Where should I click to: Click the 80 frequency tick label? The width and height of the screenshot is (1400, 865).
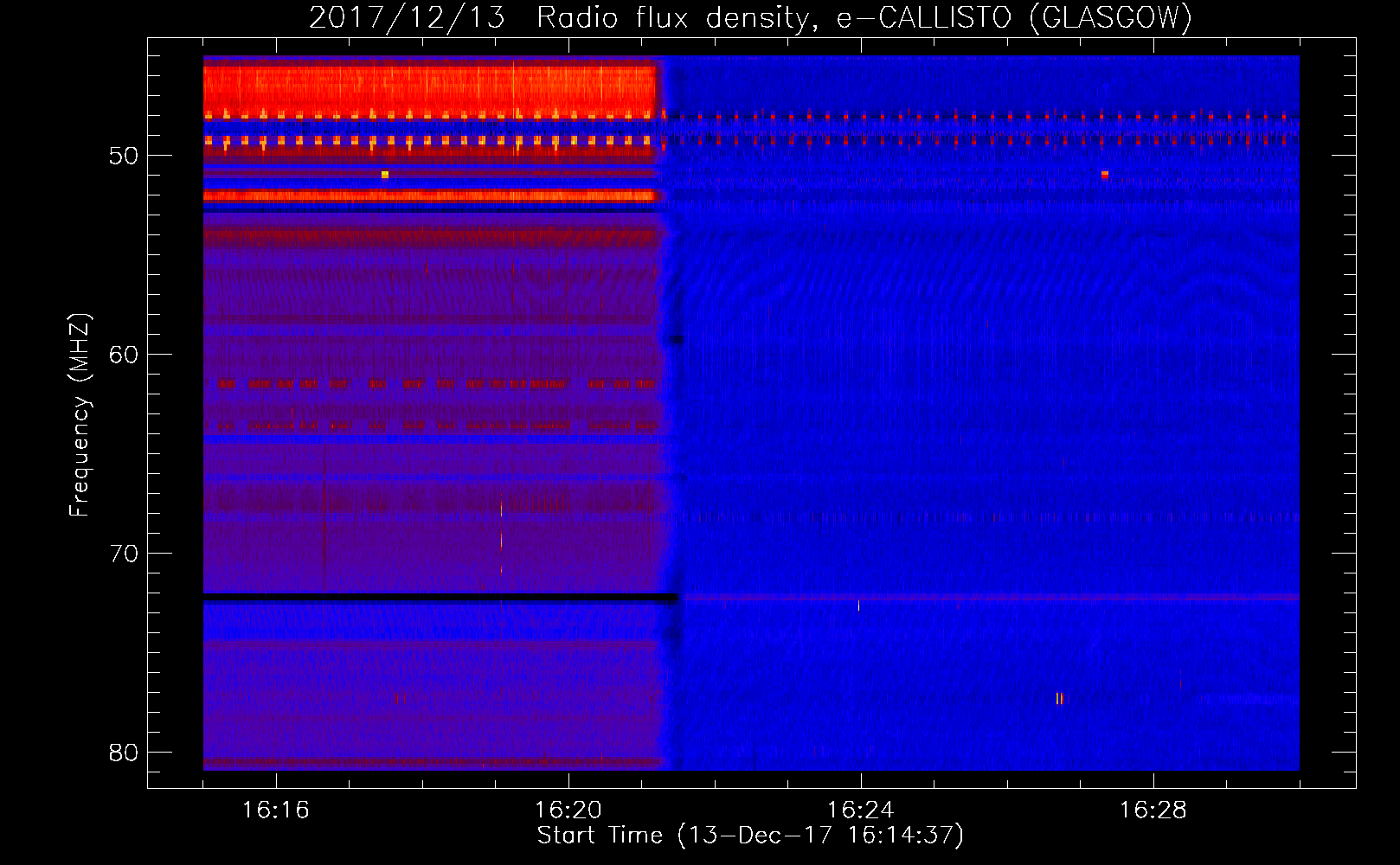[x=124, y=753]
